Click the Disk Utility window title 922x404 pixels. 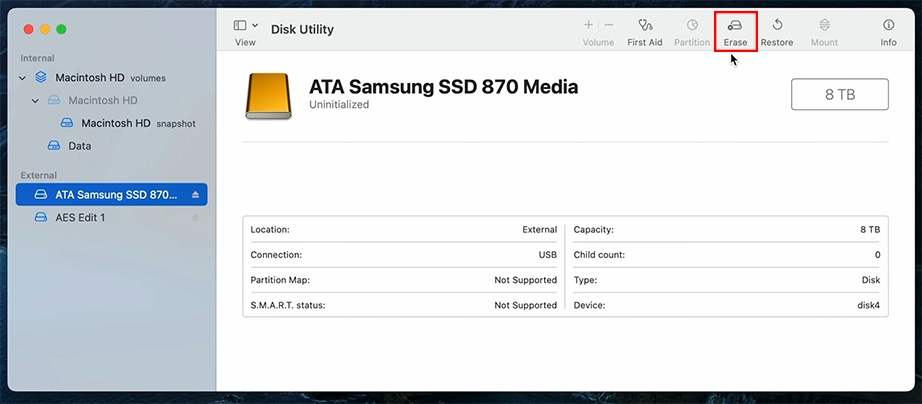pos(302,29)
